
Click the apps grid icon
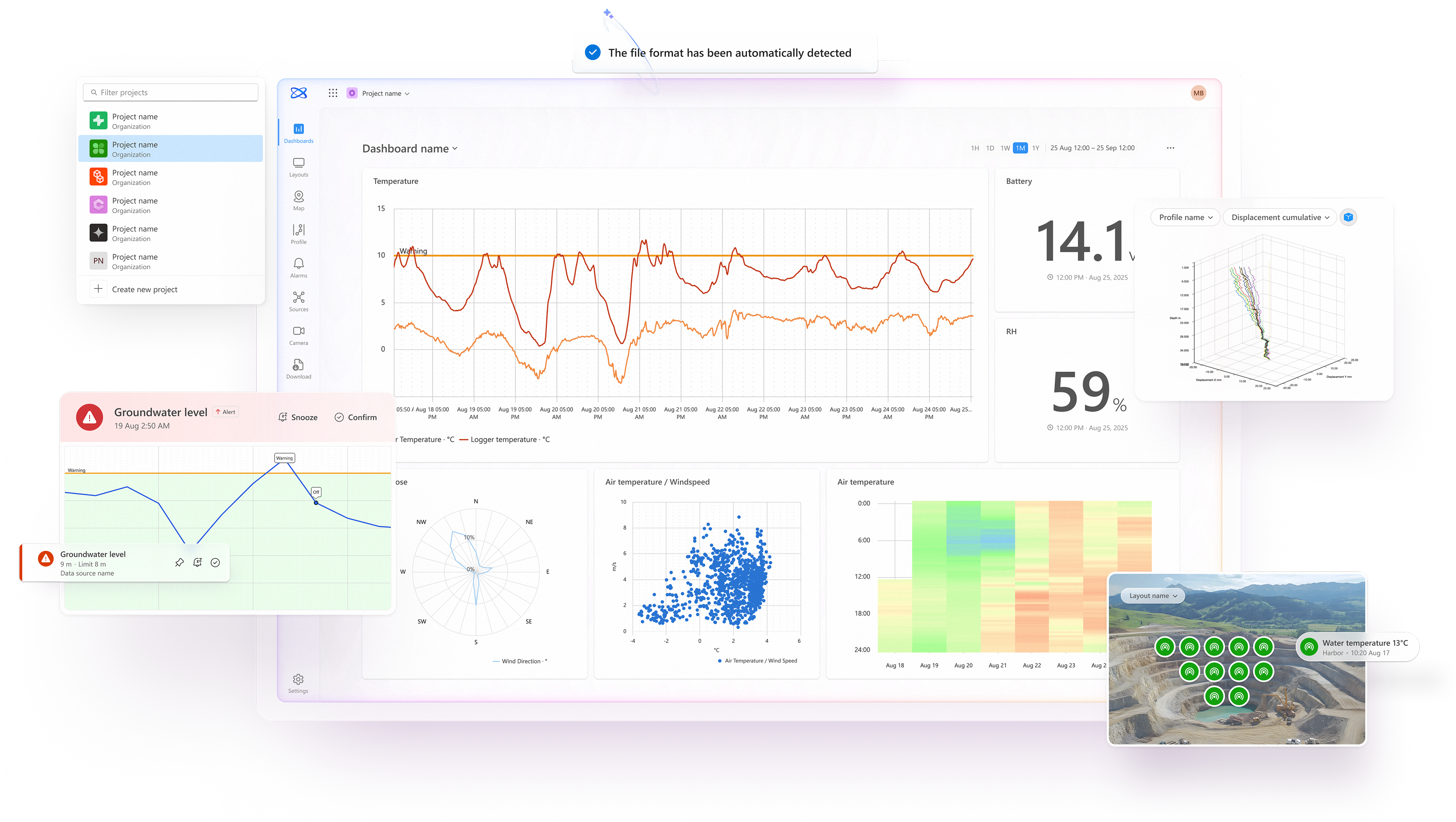(333, 93)
